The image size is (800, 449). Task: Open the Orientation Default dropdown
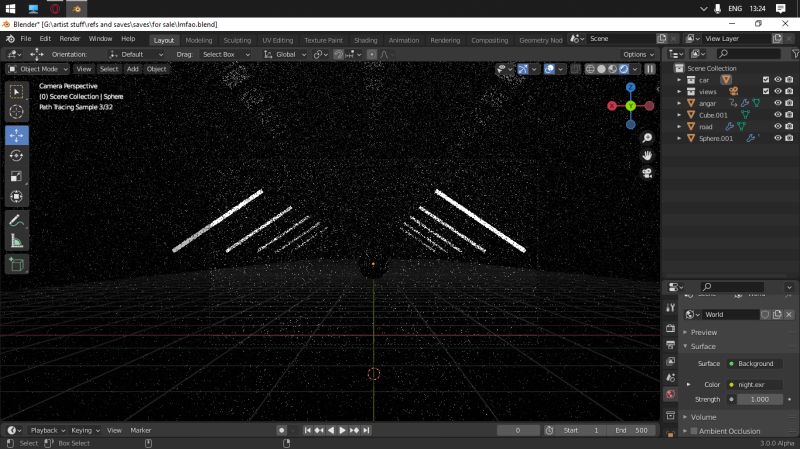[x=136, y=54]
